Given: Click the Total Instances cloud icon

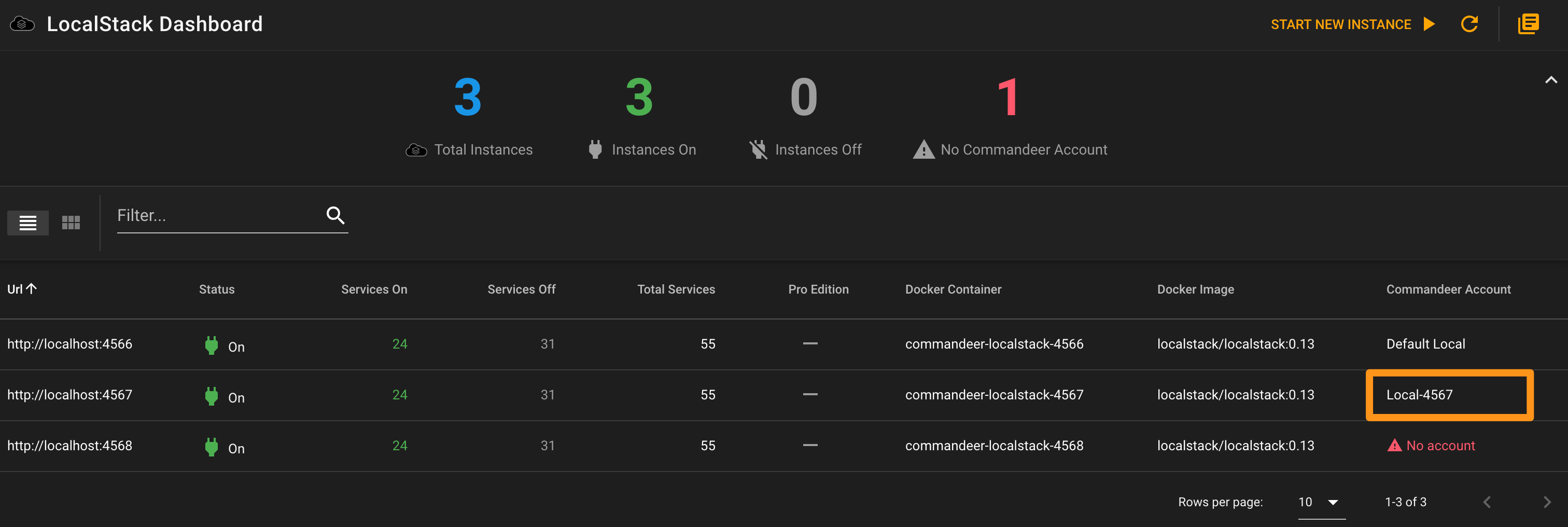Looking at the screenshot, I should [416, 150].
